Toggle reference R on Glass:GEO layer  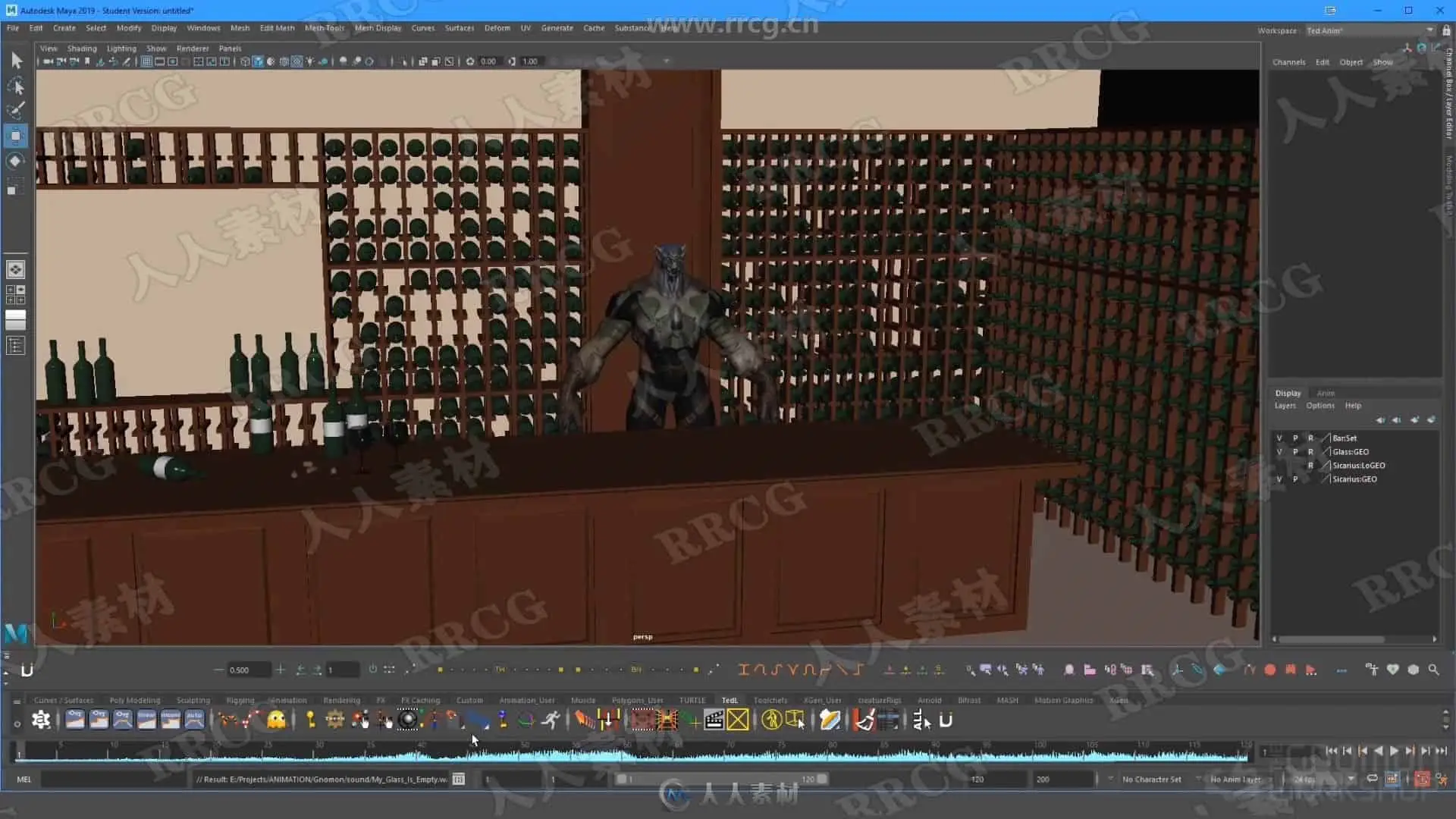tap(1310, 452)
